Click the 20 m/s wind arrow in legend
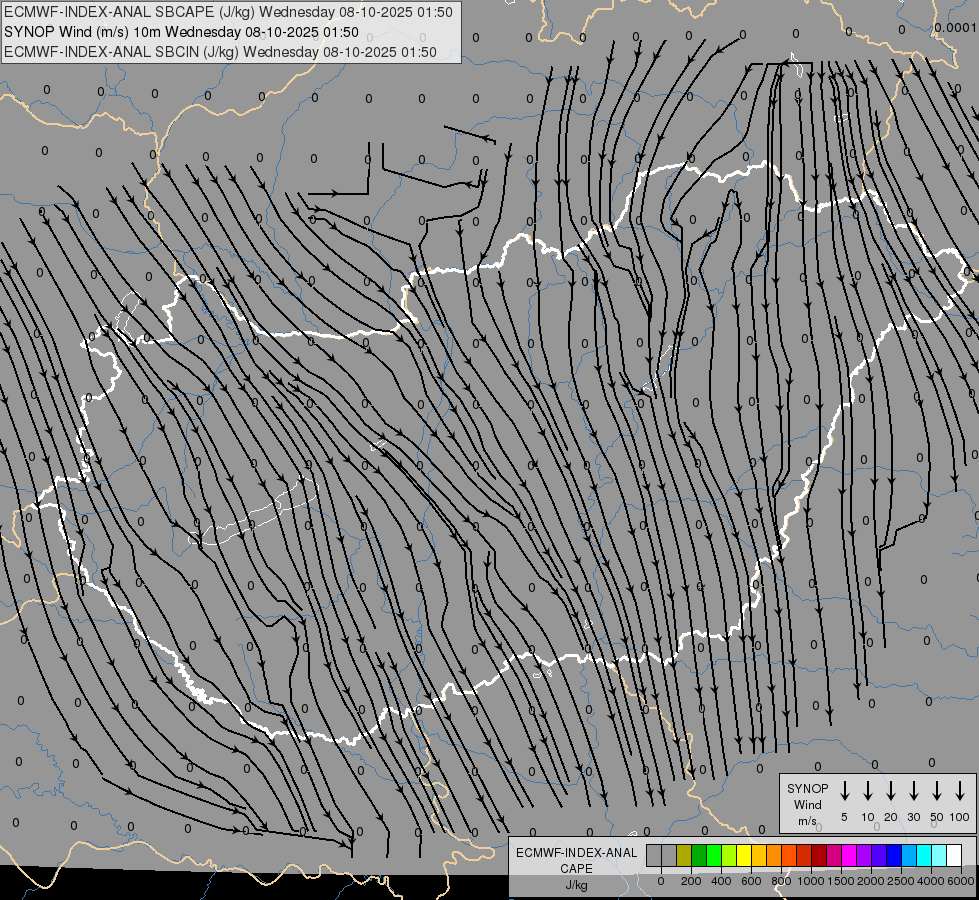The image size is (979, 900). click(x=891, y=791)
